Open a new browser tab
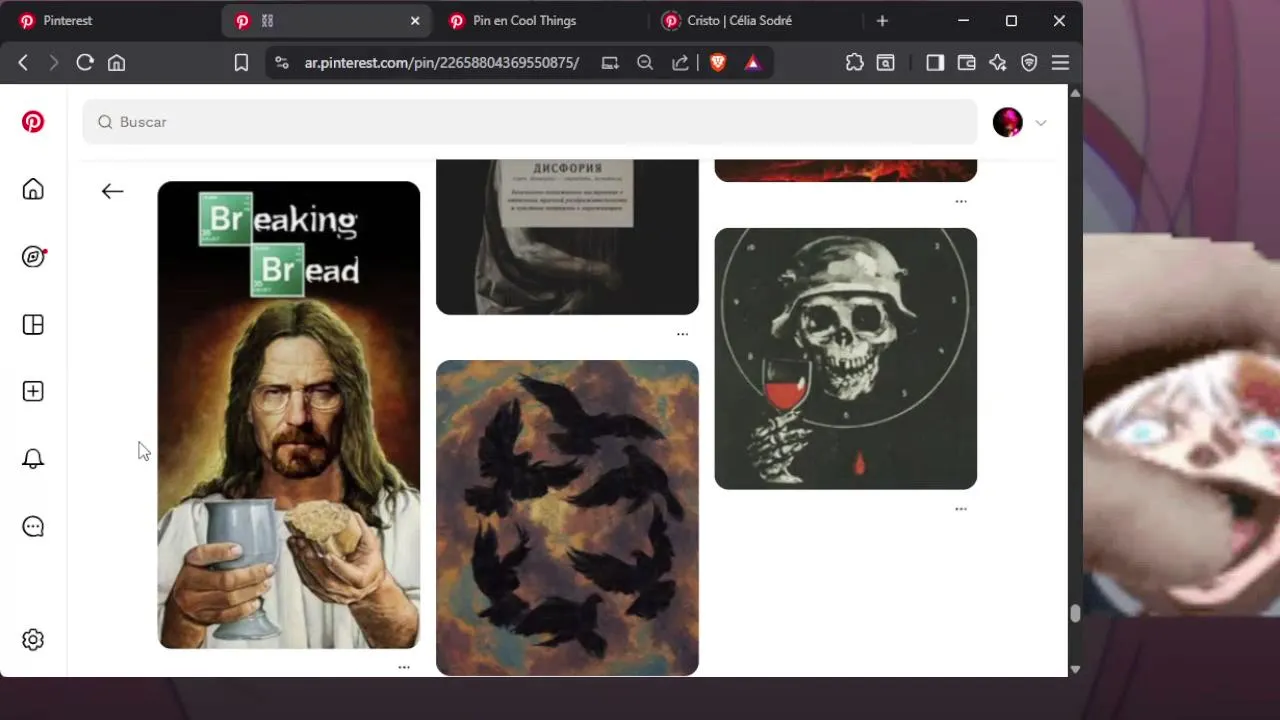Screen dimensions: 1280x720 [x=882, y=21]
